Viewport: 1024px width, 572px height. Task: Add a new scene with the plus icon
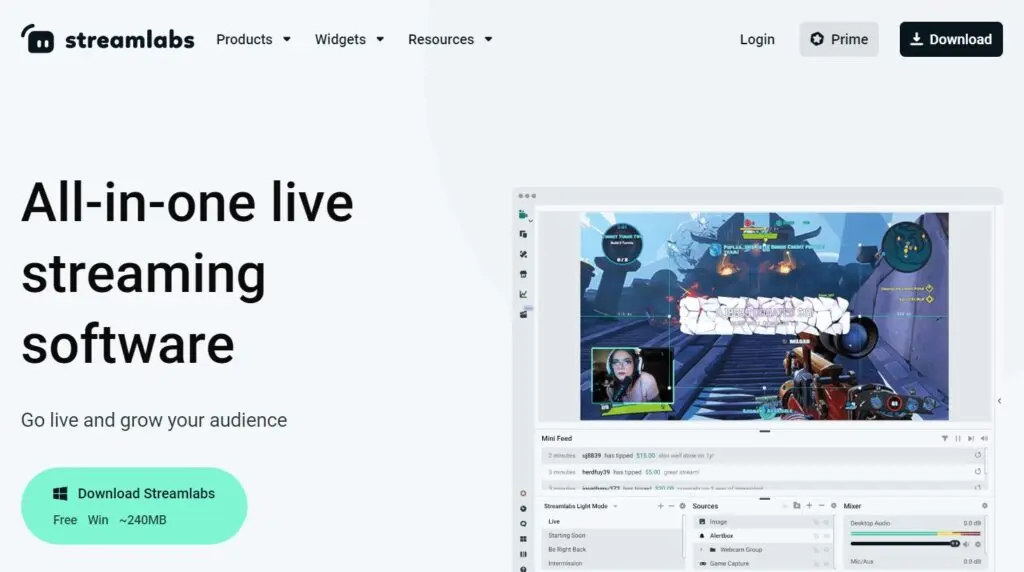tap(660, 506)
